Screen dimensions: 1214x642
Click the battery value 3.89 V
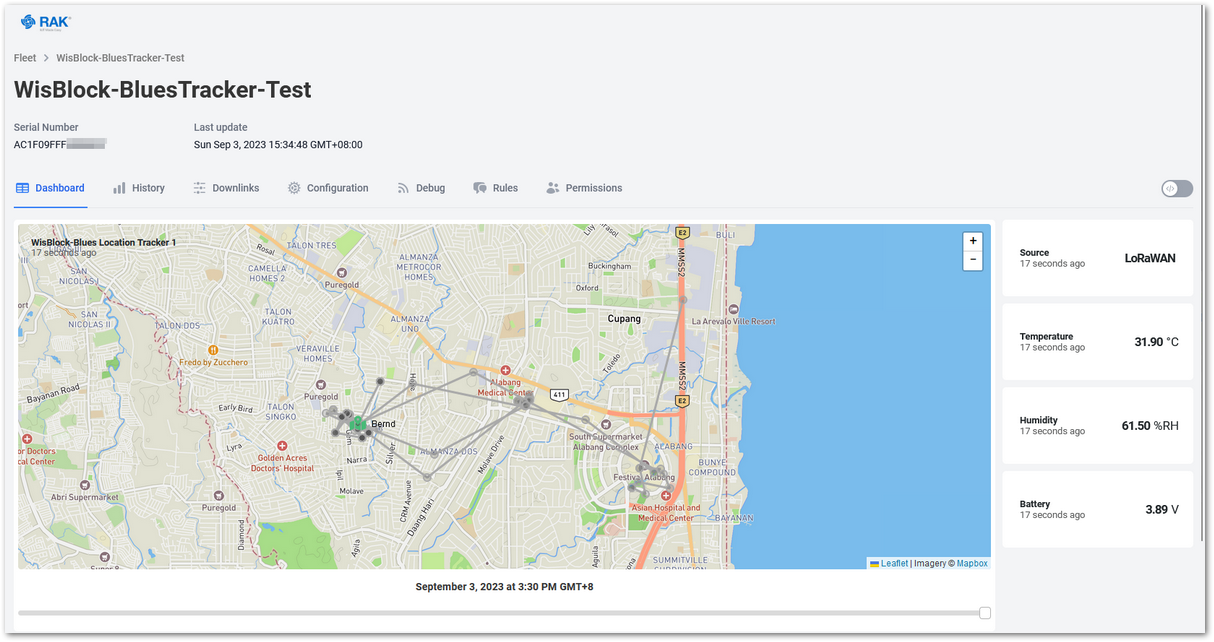point(1162,510)
